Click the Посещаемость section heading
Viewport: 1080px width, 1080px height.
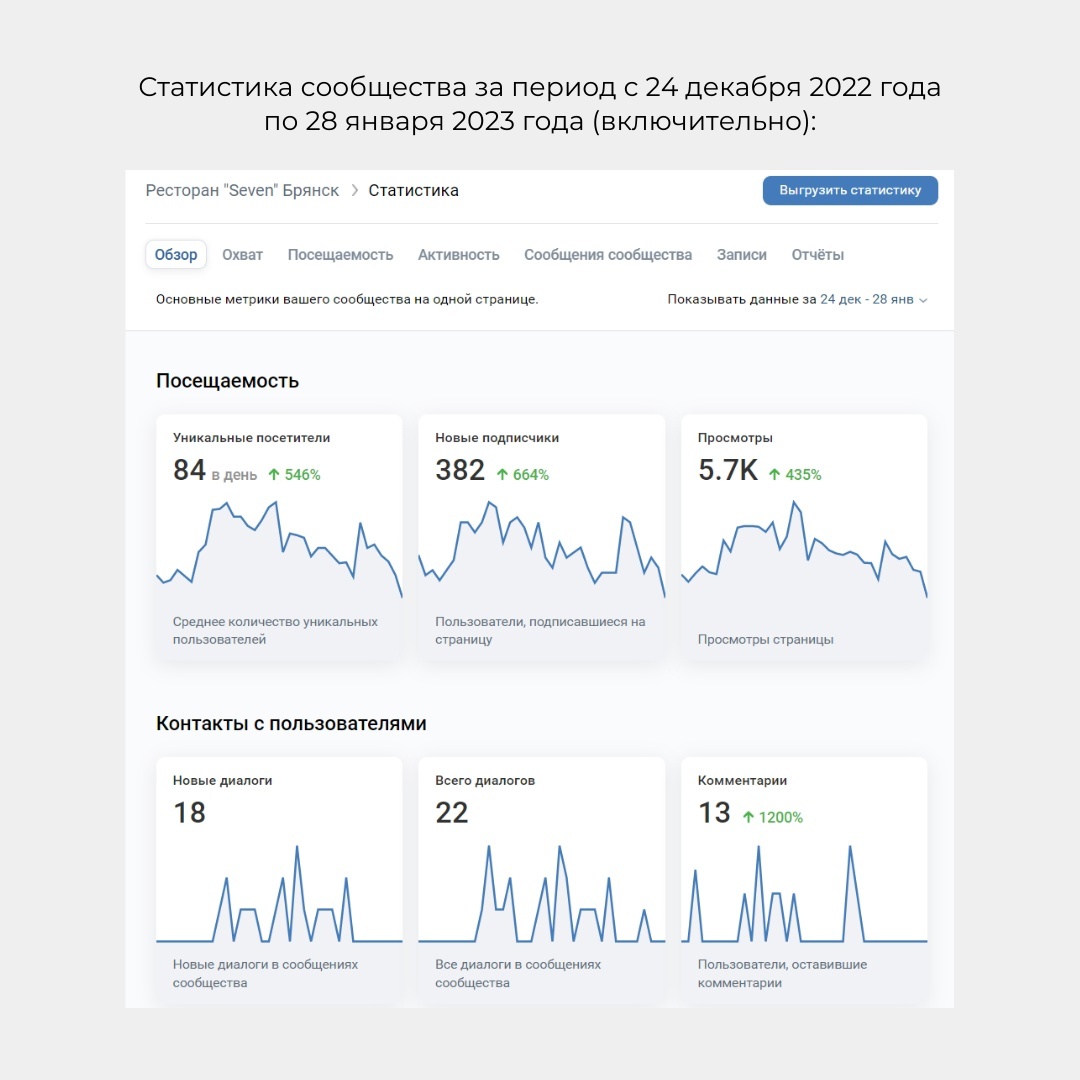coord(227,381)
